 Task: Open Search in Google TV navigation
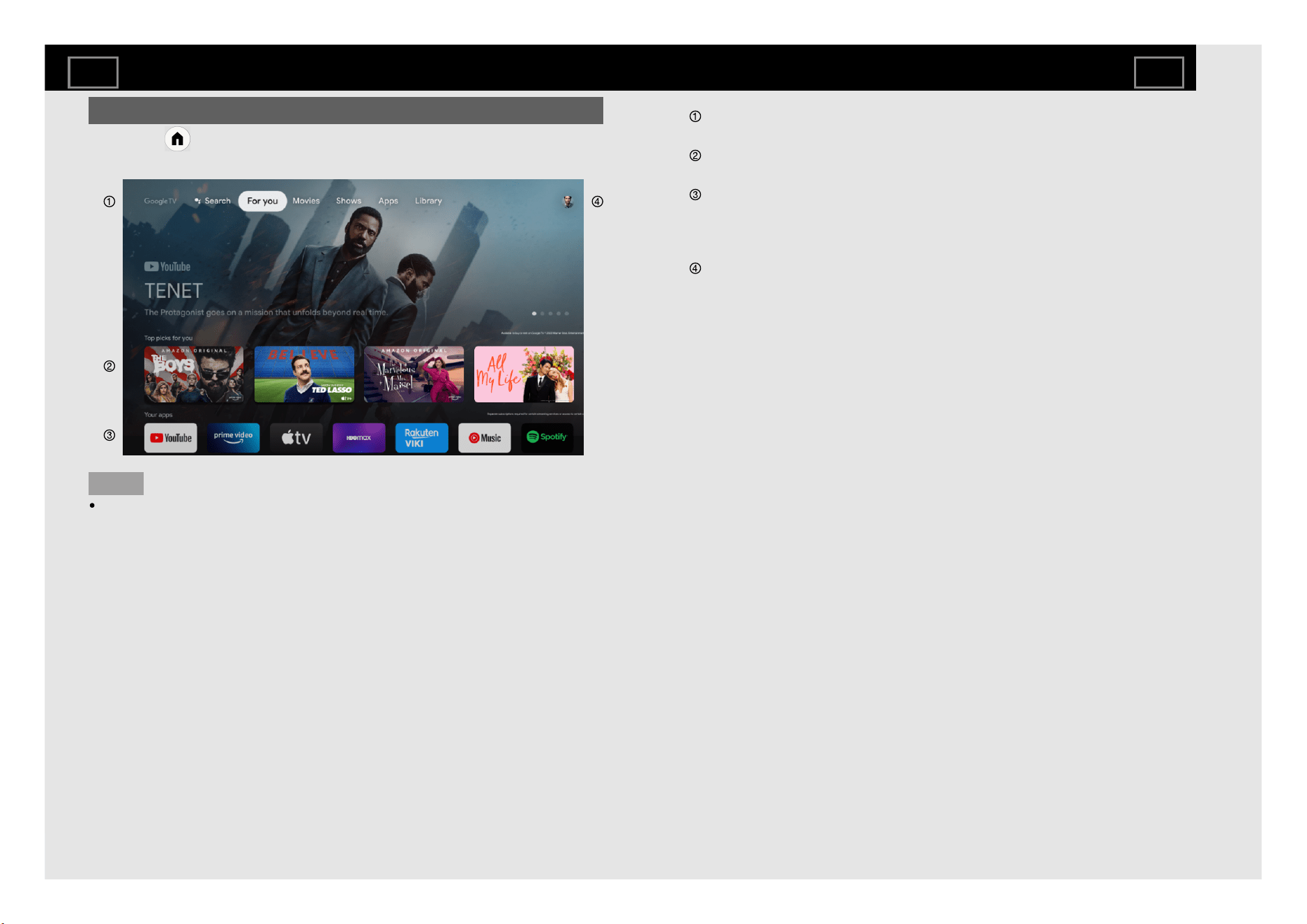point(213,201)
